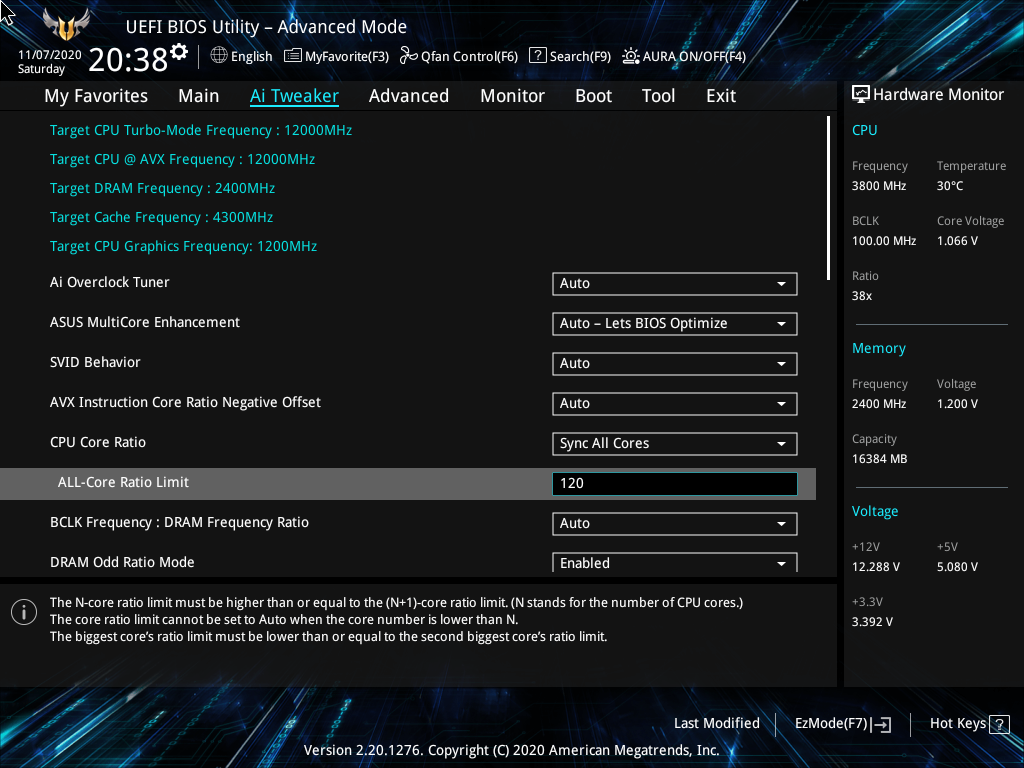
Task: Open the Ai Overclock Tuner dropdown
Action: [x=675, y=283]
